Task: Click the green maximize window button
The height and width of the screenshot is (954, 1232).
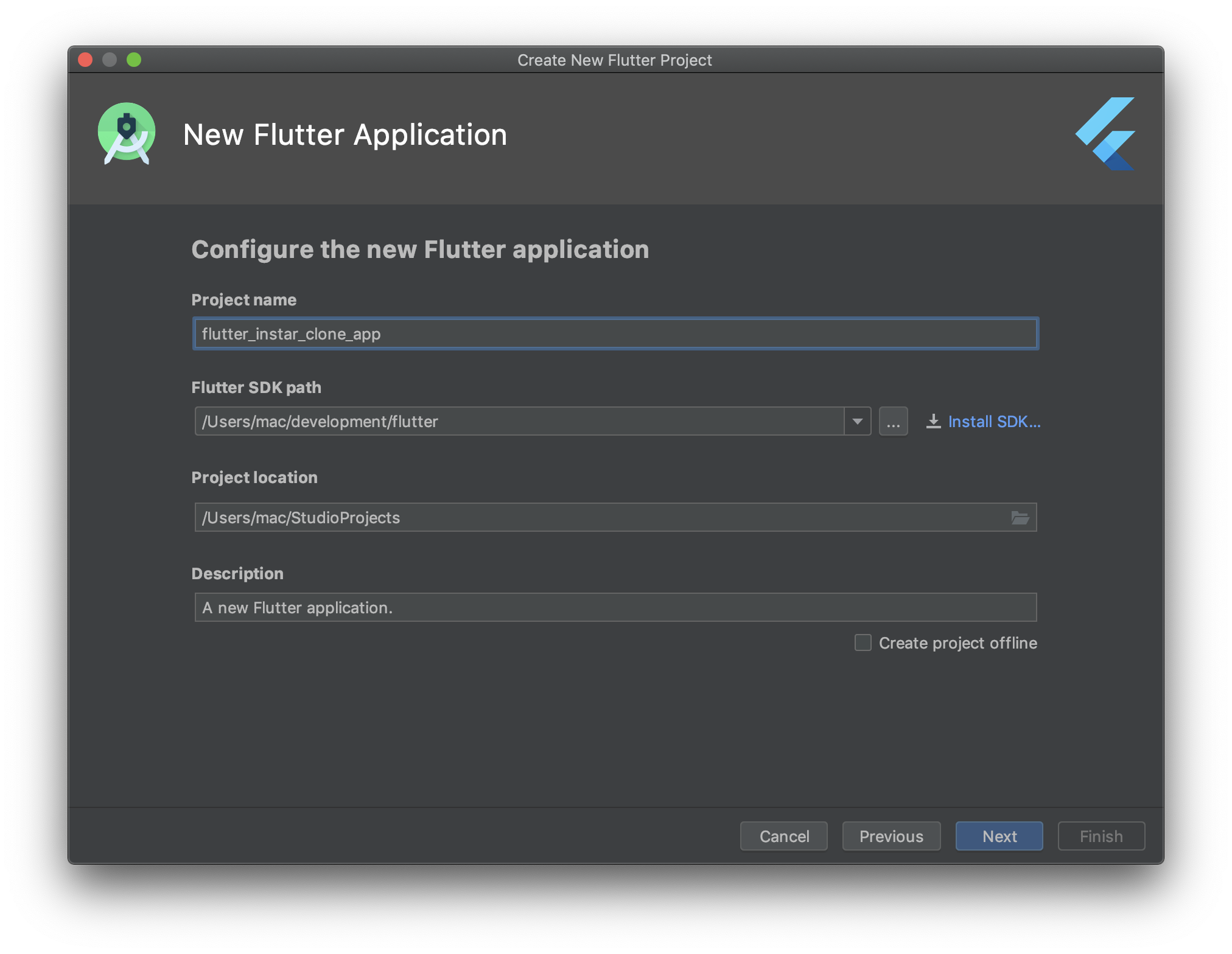Action: click(x=134, y=60)
